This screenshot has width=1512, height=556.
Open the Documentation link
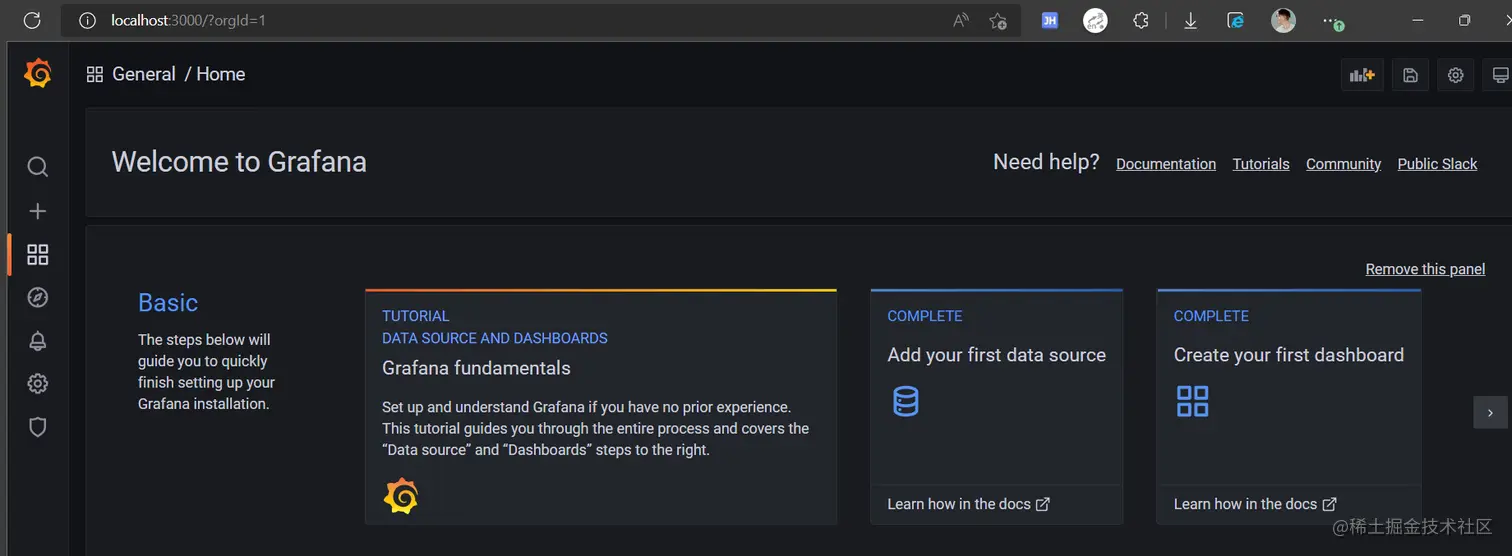coord(1166,164)
